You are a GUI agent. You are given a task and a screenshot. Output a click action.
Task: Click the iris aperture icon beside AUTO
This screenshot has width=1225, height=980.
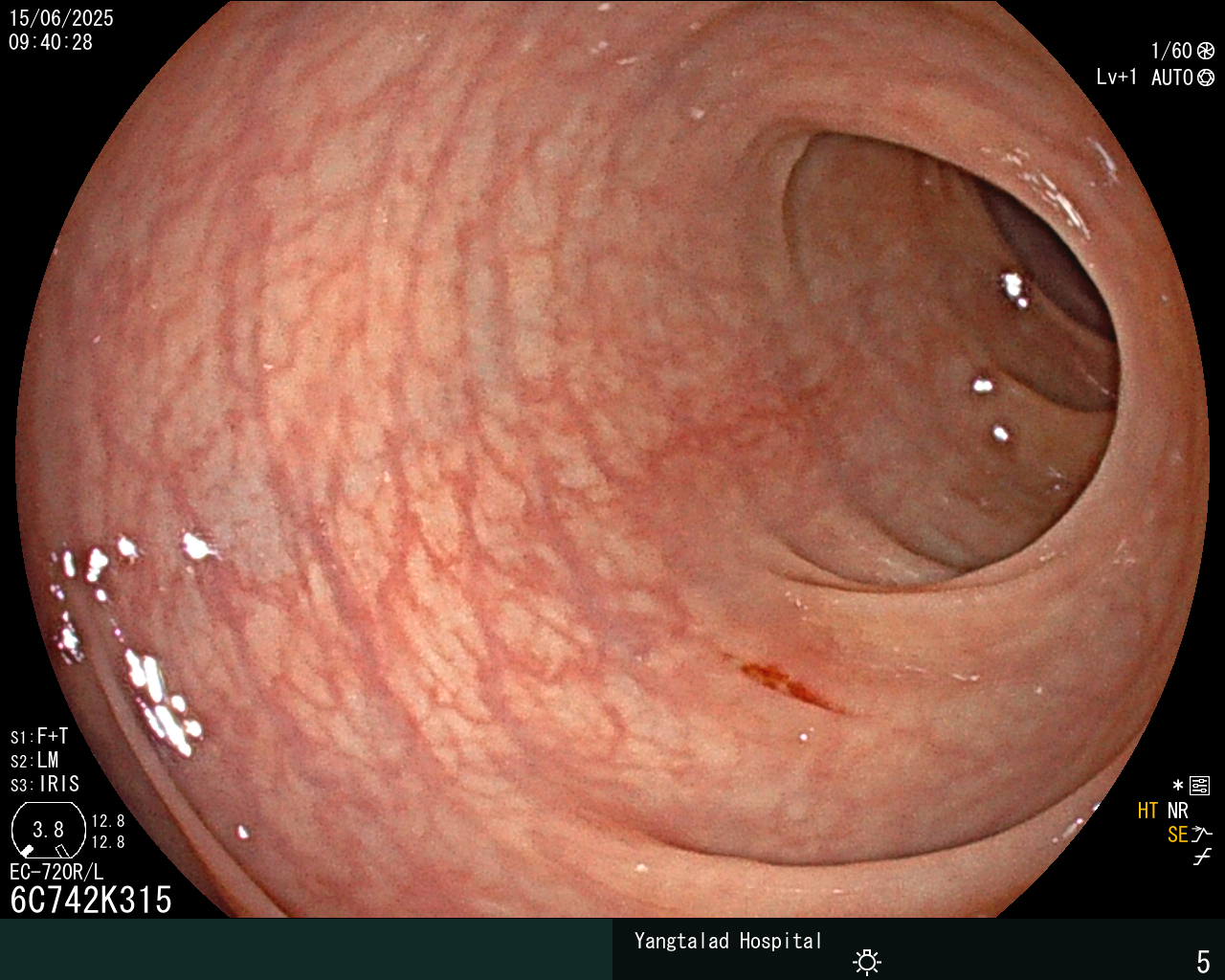point(1206,78)
